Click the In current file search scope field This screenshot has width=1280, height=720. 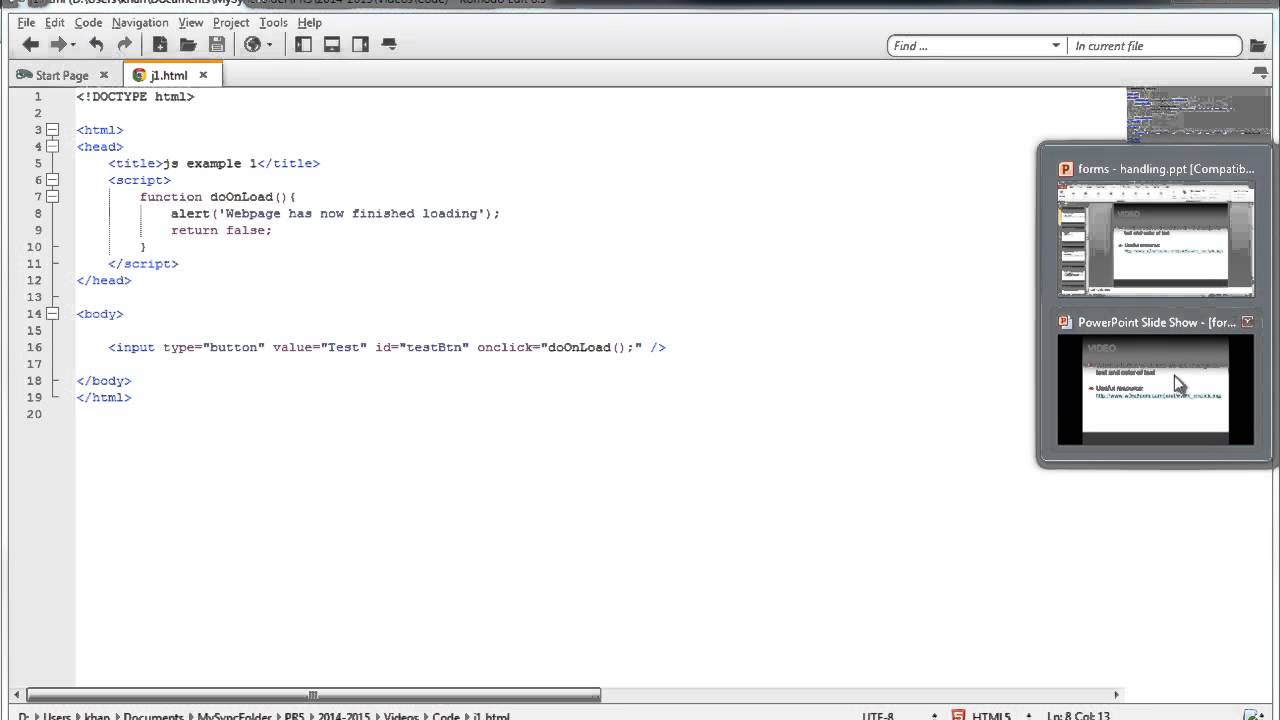1154,46
